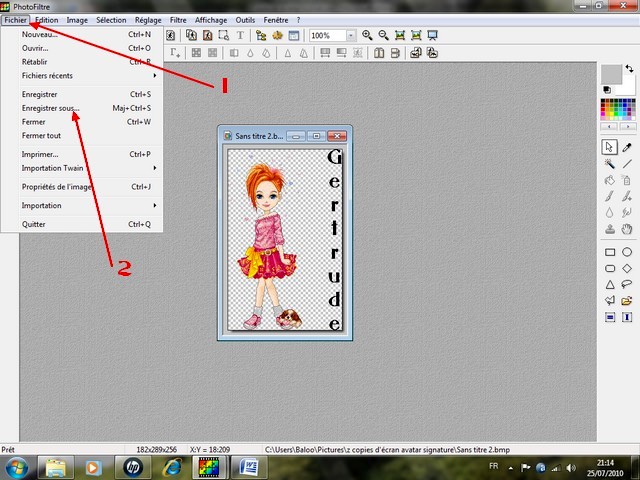Image resolution: width=640 pixels, height=480 pixels.
Task: Swap foreground and background colors
Action: 629,69
